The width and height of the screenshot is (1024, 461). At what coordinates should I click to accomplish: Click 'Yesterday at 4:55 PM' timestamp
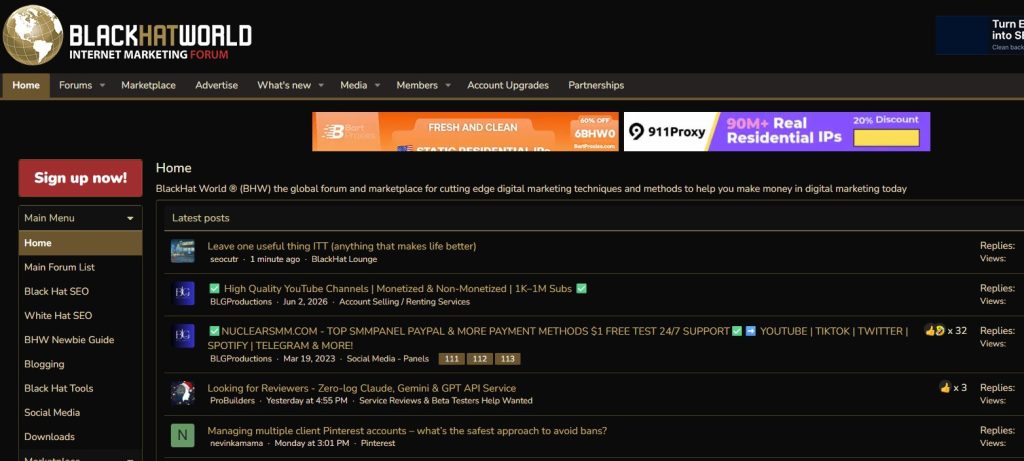tap(307, 400)
